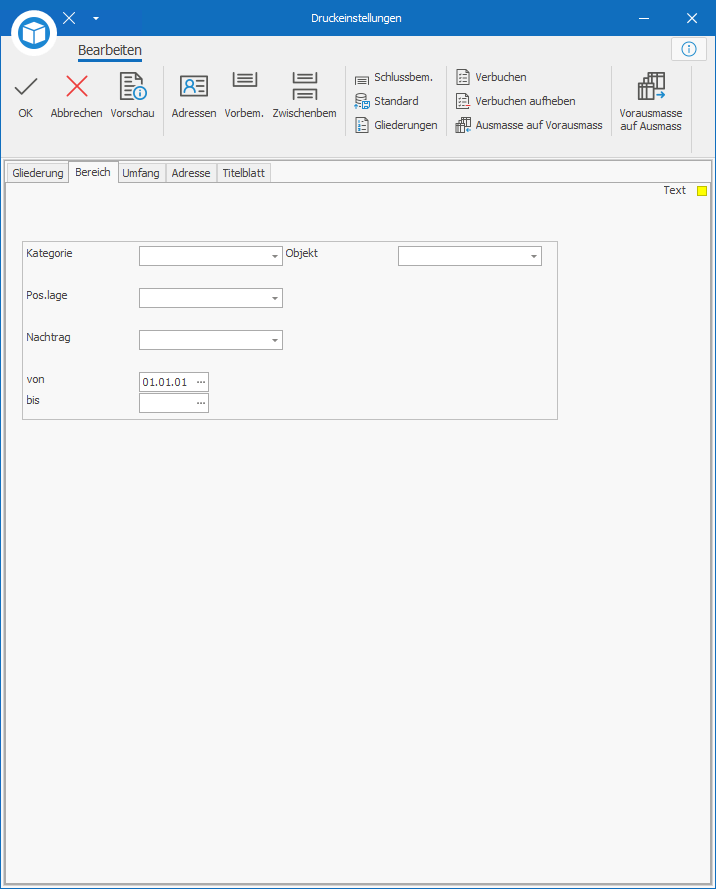
Task: Open Schlussbem. closing remarks
Action: point(394,78)
